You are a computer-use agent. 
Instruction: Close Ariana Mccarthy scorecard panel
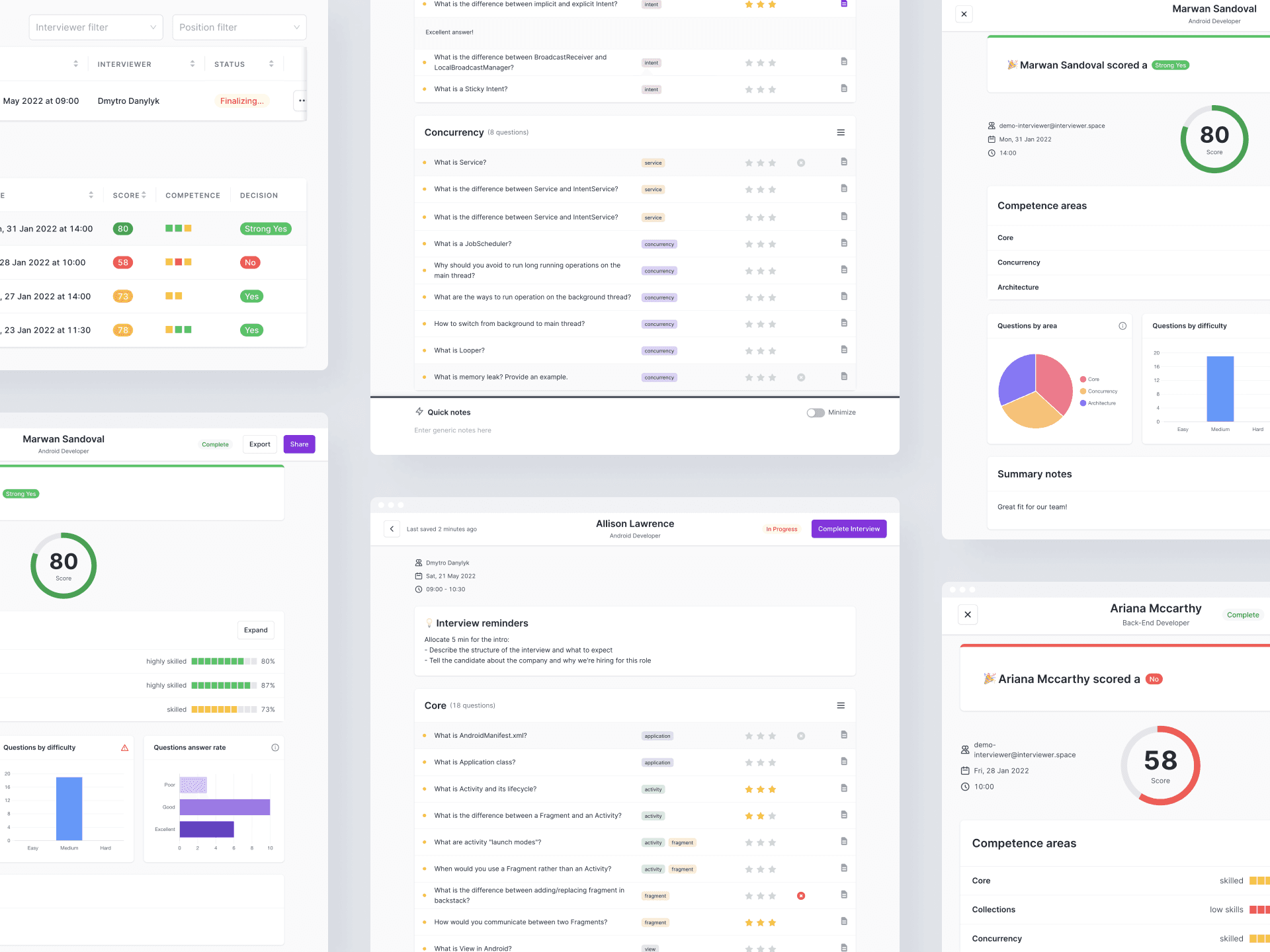pos(968,615)
